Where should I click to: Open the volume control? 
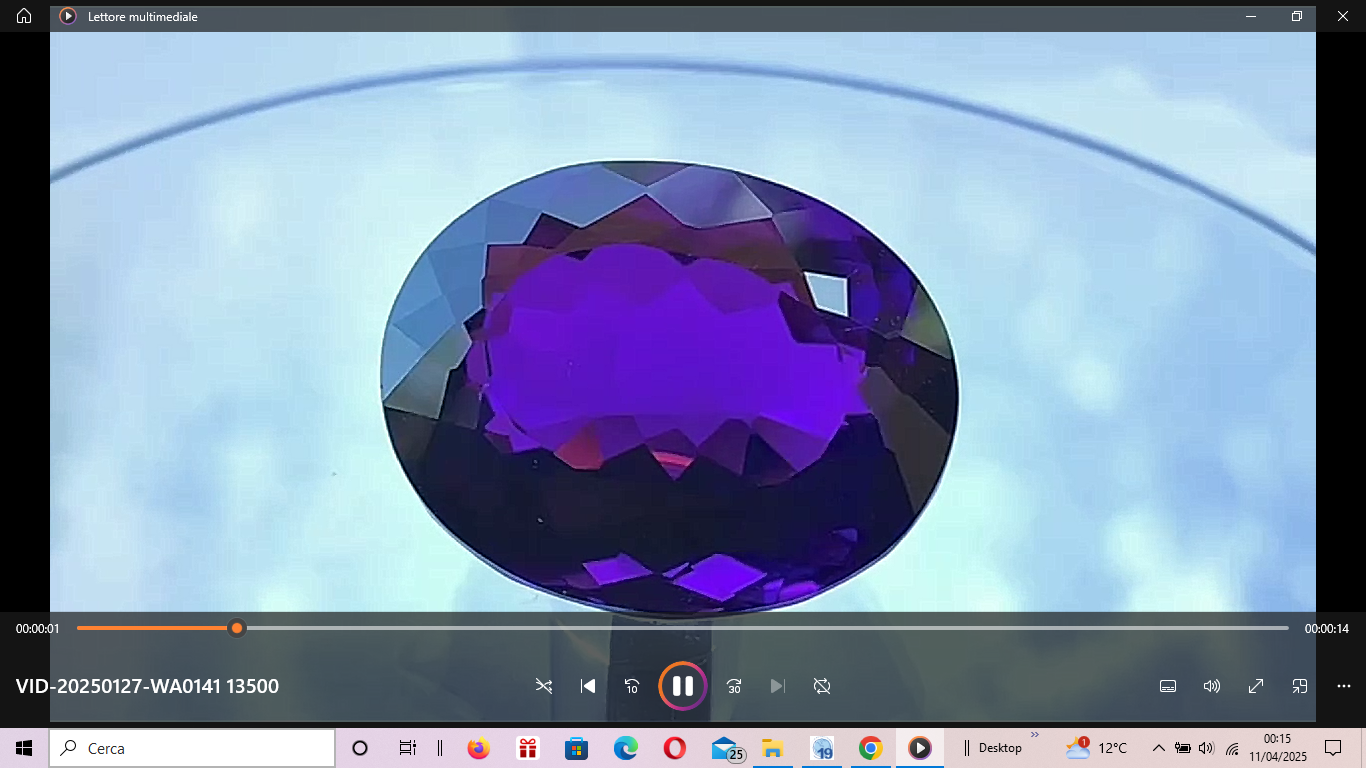(1212, 686)
